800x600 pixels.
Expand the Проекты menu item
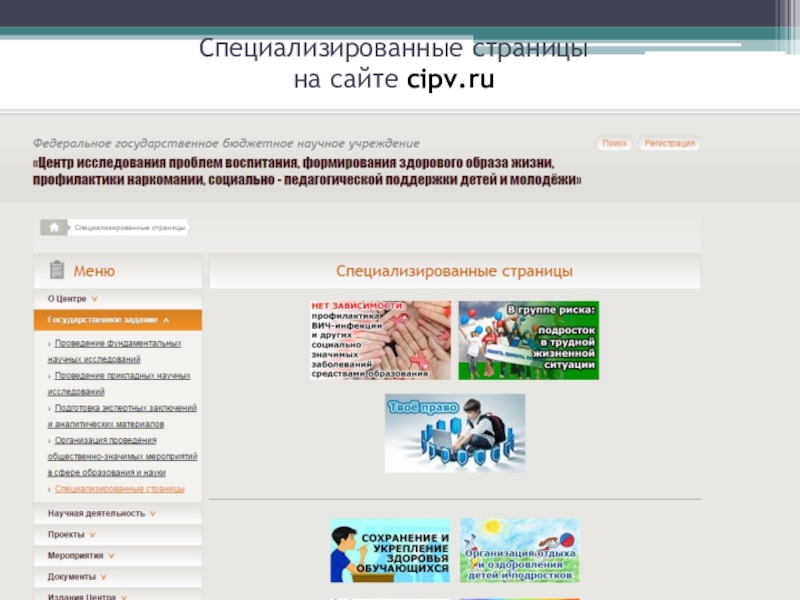118,535
